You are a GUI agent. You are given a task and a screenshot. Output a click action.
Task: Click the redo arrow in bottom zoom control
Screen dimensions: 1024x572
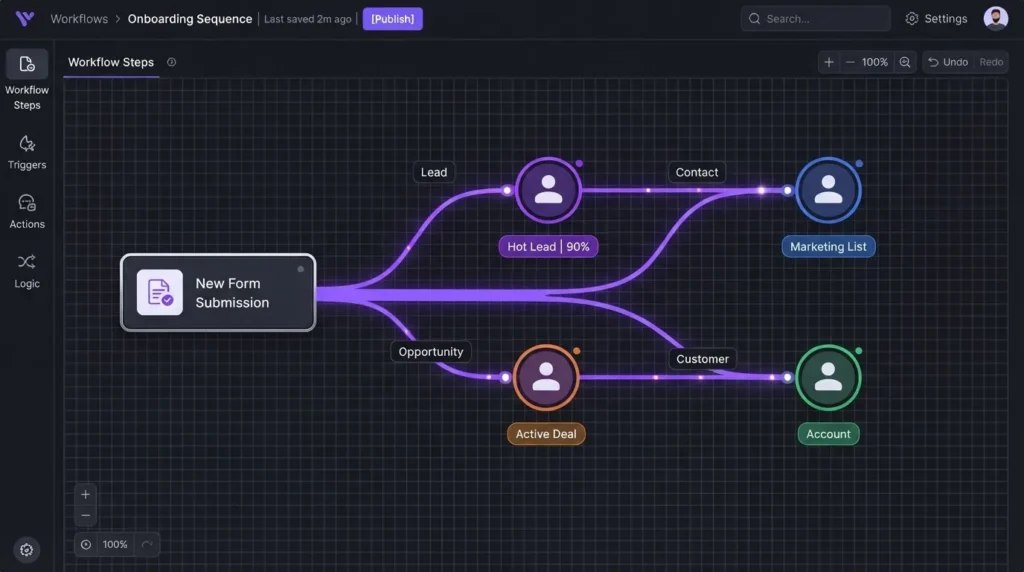pyautogui.click(x=147, y=545)
